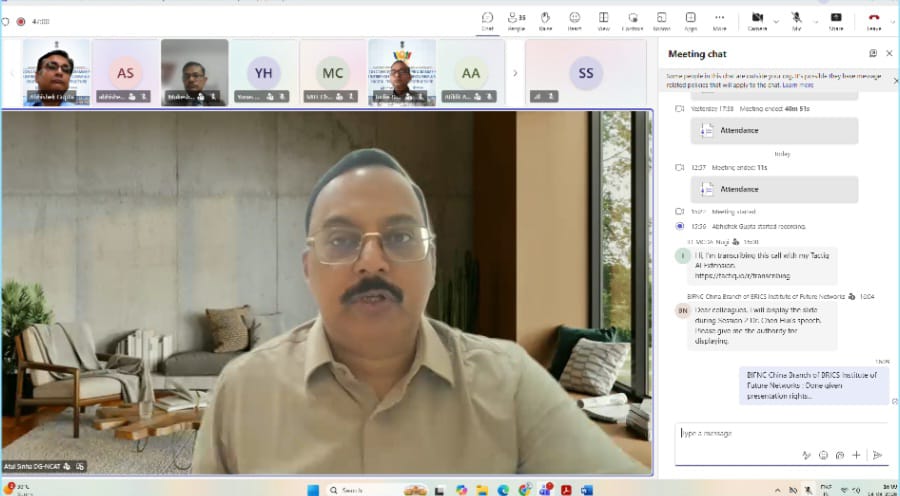
Task: Pop out the Meeting chat panel
Action: 873,53
